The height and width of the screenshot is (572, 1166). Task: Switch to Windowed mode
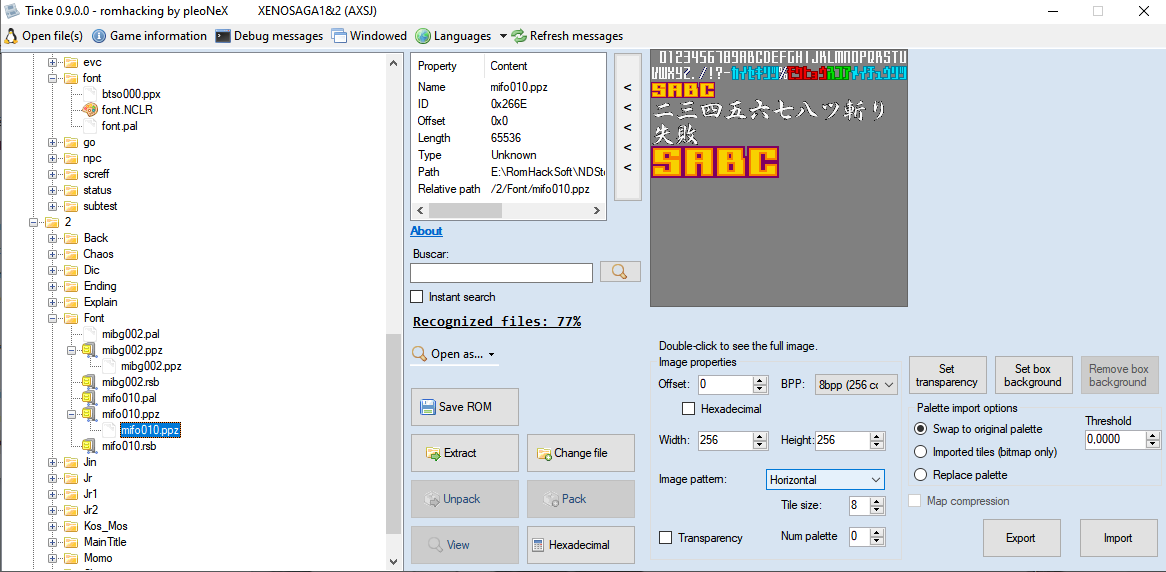(370, 36)
